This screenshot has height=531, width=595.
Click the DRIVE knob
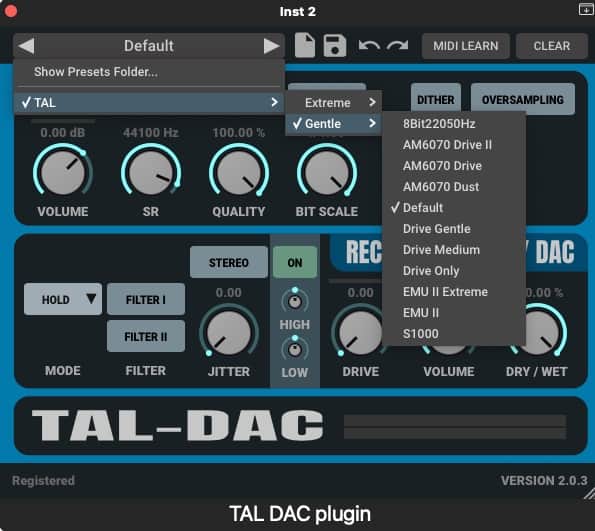360,332
